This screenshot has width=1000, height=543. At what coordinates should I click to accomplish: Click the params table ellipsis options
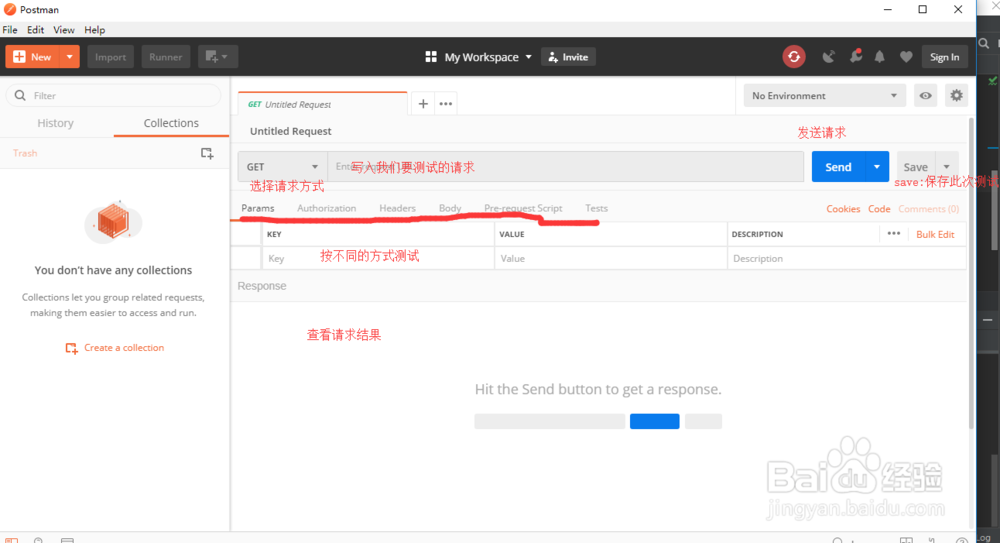893,234
